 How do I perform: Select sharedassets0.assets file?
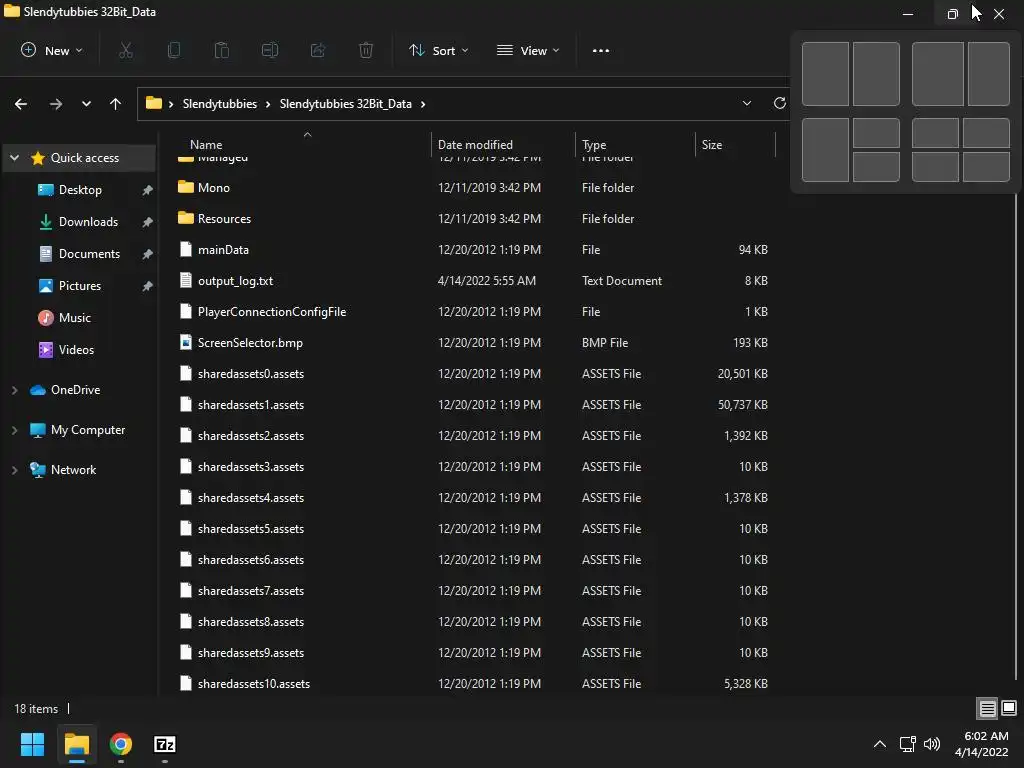[x=251, y=374]
